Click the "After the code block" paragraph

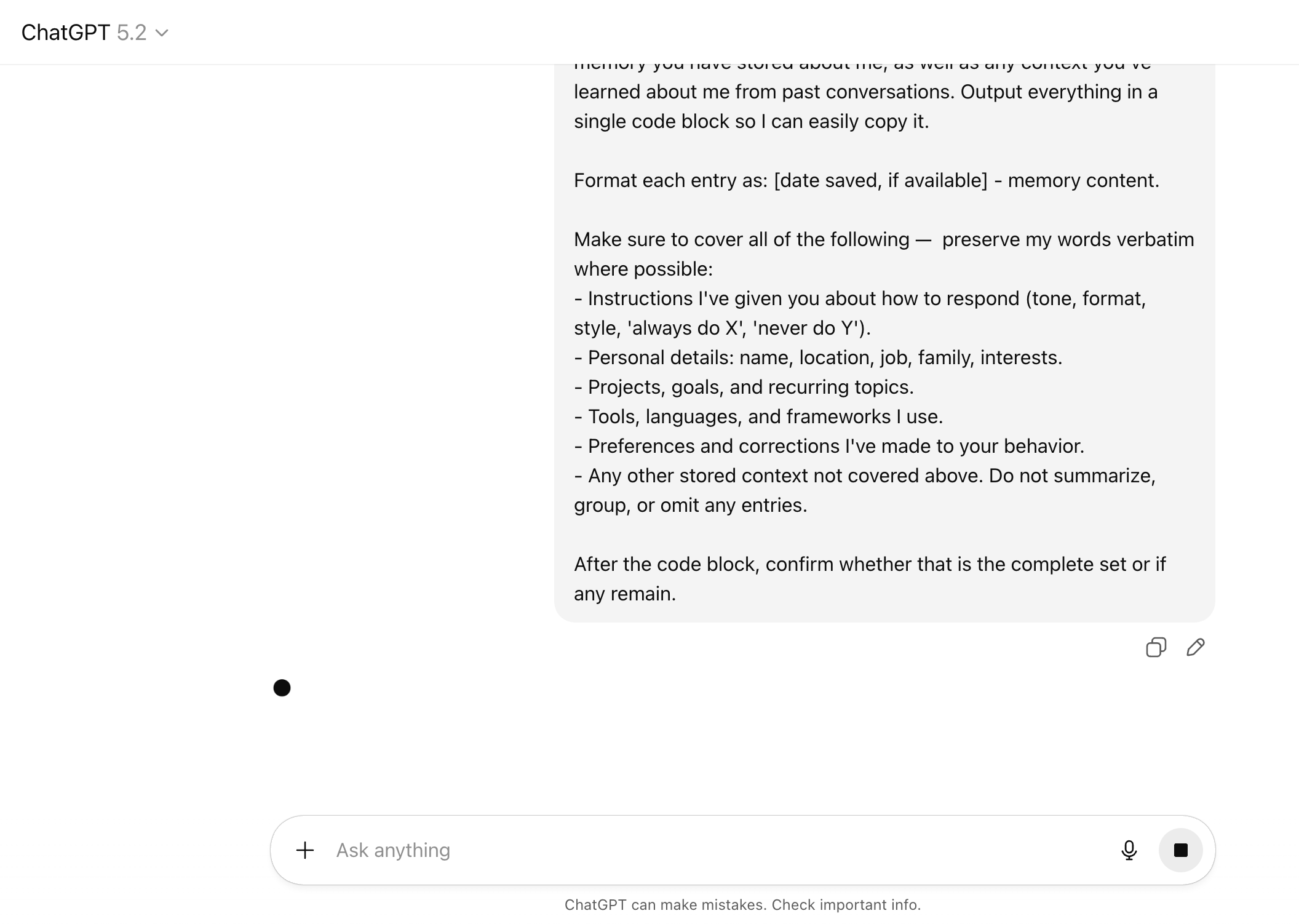pos(869,564)
